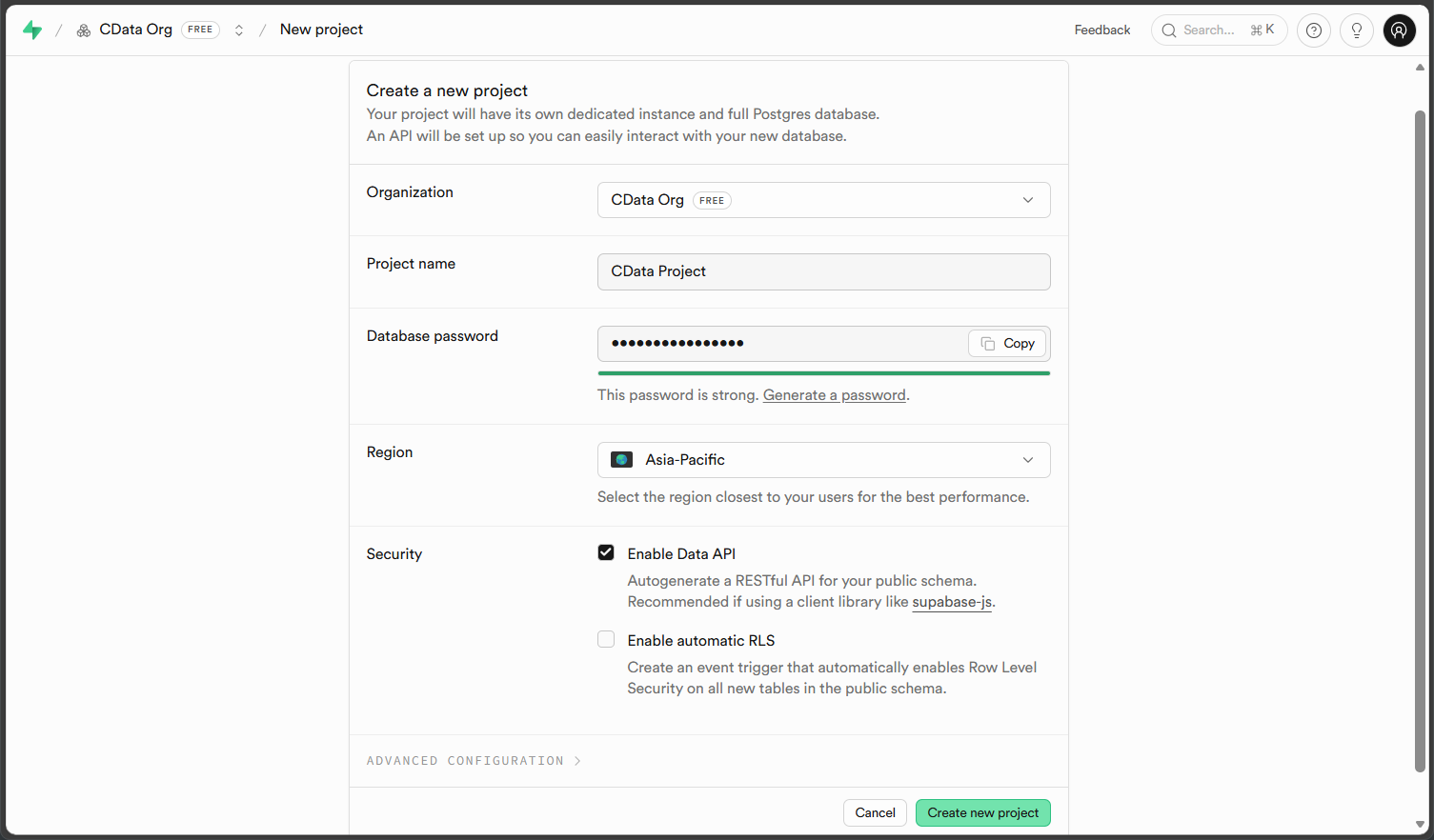Click the organization icon beside CData Org
Image resolution: width=1434 pixels, height=840 pixels.
point(83,30)
